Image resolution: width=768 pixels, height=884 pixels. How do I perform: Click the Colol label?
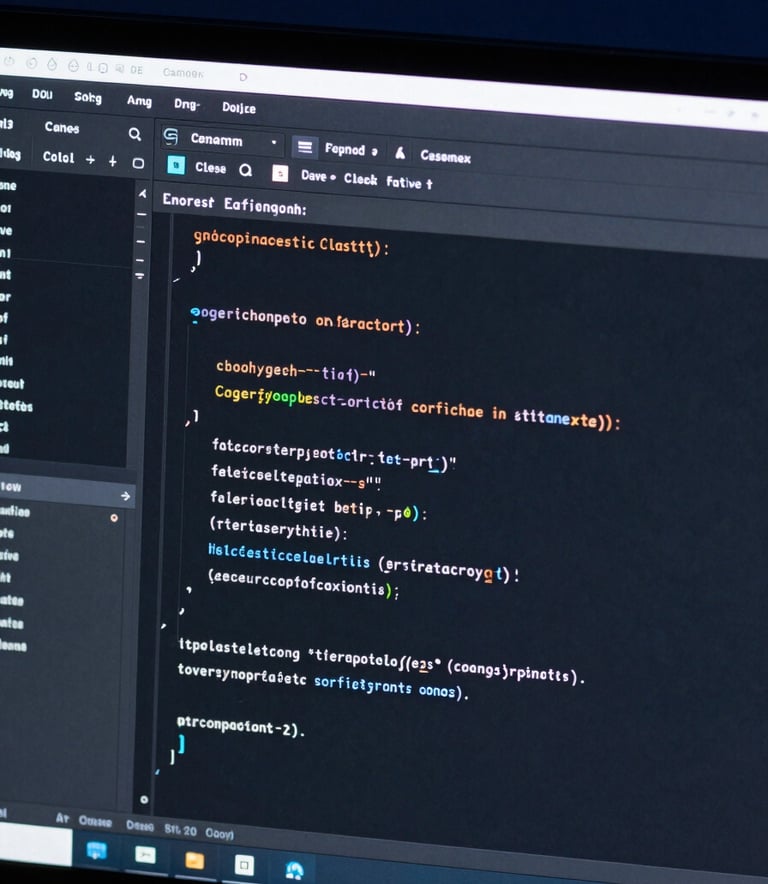[59, 157]
